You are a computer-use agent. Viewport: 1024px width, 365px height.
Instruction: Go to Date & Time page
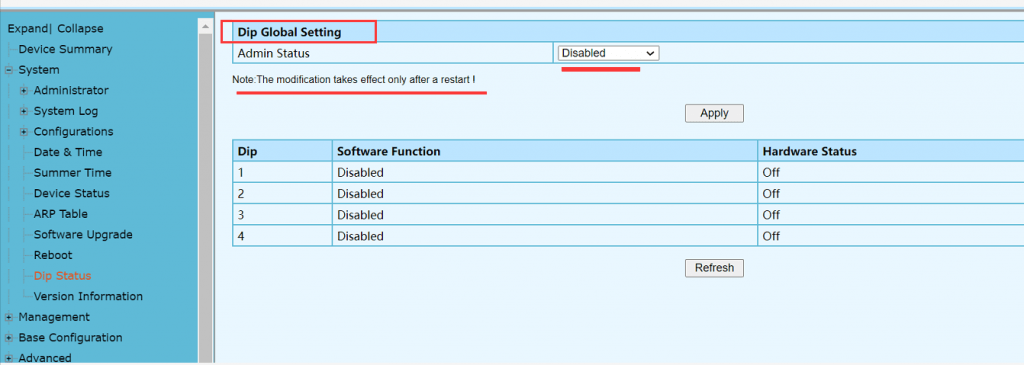(68, 152)
